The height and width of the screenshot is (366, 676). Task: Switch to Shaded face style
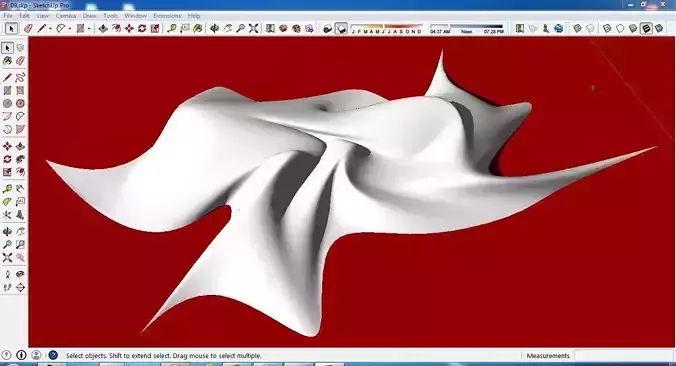click(633, 28)
